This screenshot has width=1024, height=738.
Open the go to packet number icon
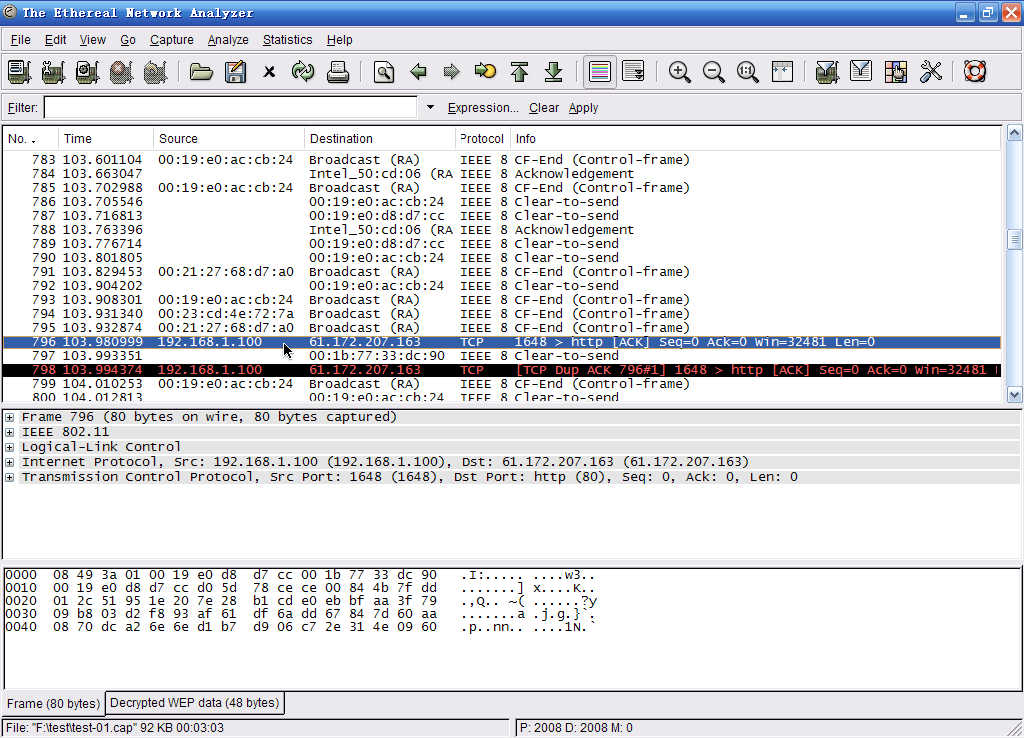click(x=485, y=72)
